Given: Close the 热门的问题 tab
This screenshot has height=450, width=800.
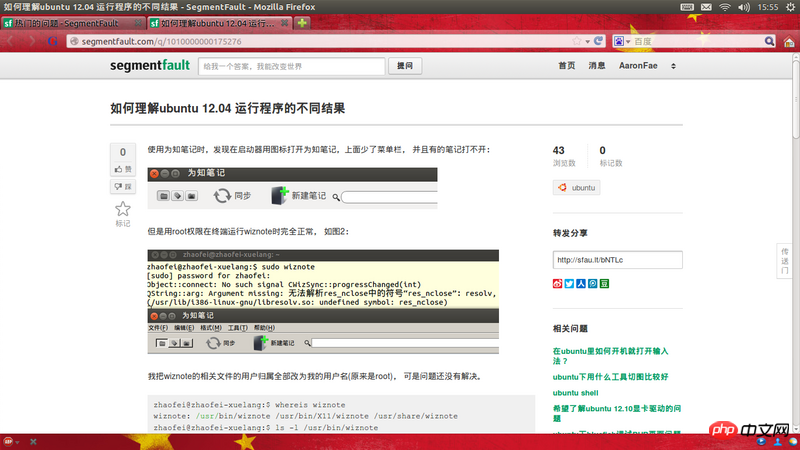Looking at the screenshot, I should click(138, 23).
